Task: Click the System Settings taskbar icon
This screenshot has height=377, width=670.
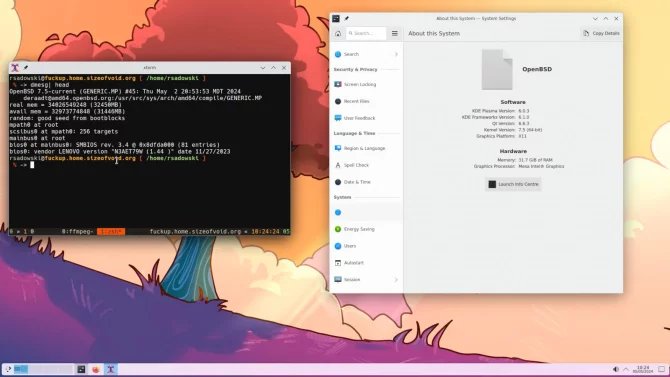Action: 81,369
